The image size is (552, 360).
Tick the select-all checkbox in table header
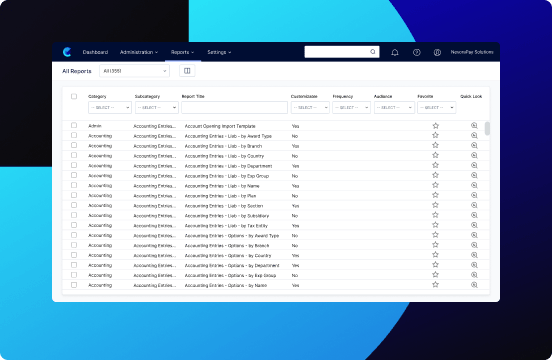[x=74, y=96]
